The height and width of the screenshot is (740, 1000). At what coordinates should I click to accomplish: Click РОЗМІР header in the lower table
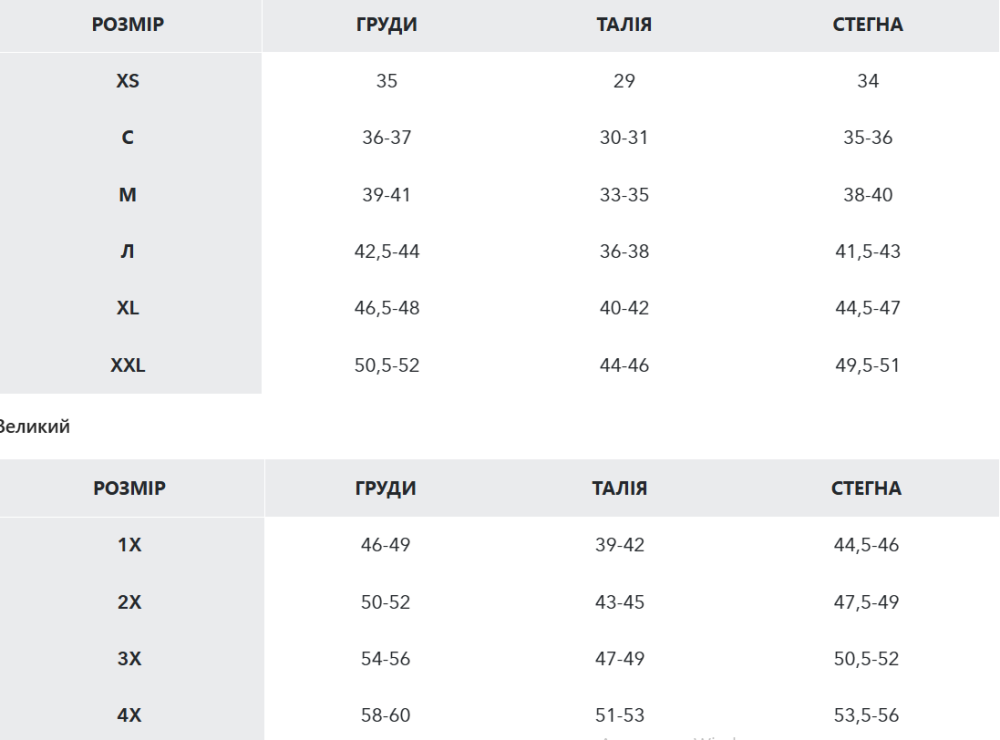pos(129,488)
